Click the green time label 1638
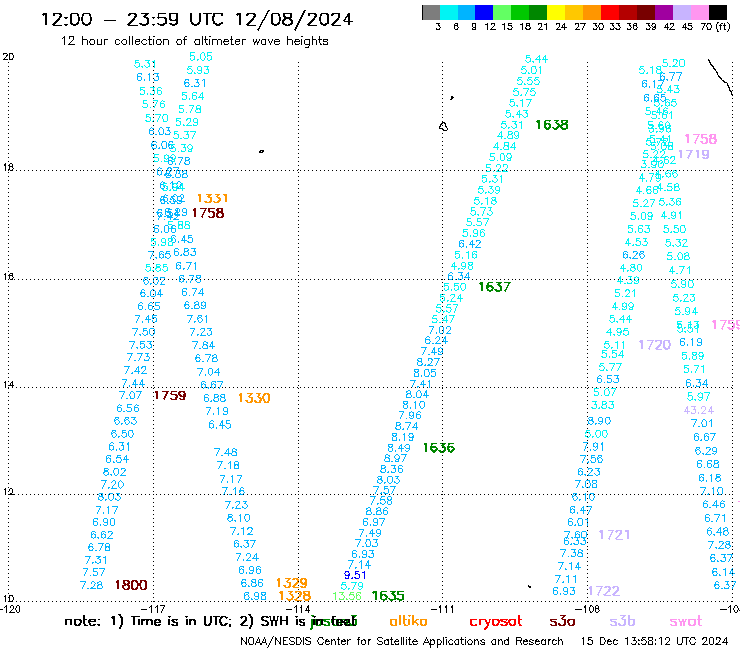The height and width of the screenshot is (650, 740). pos(552,125)
